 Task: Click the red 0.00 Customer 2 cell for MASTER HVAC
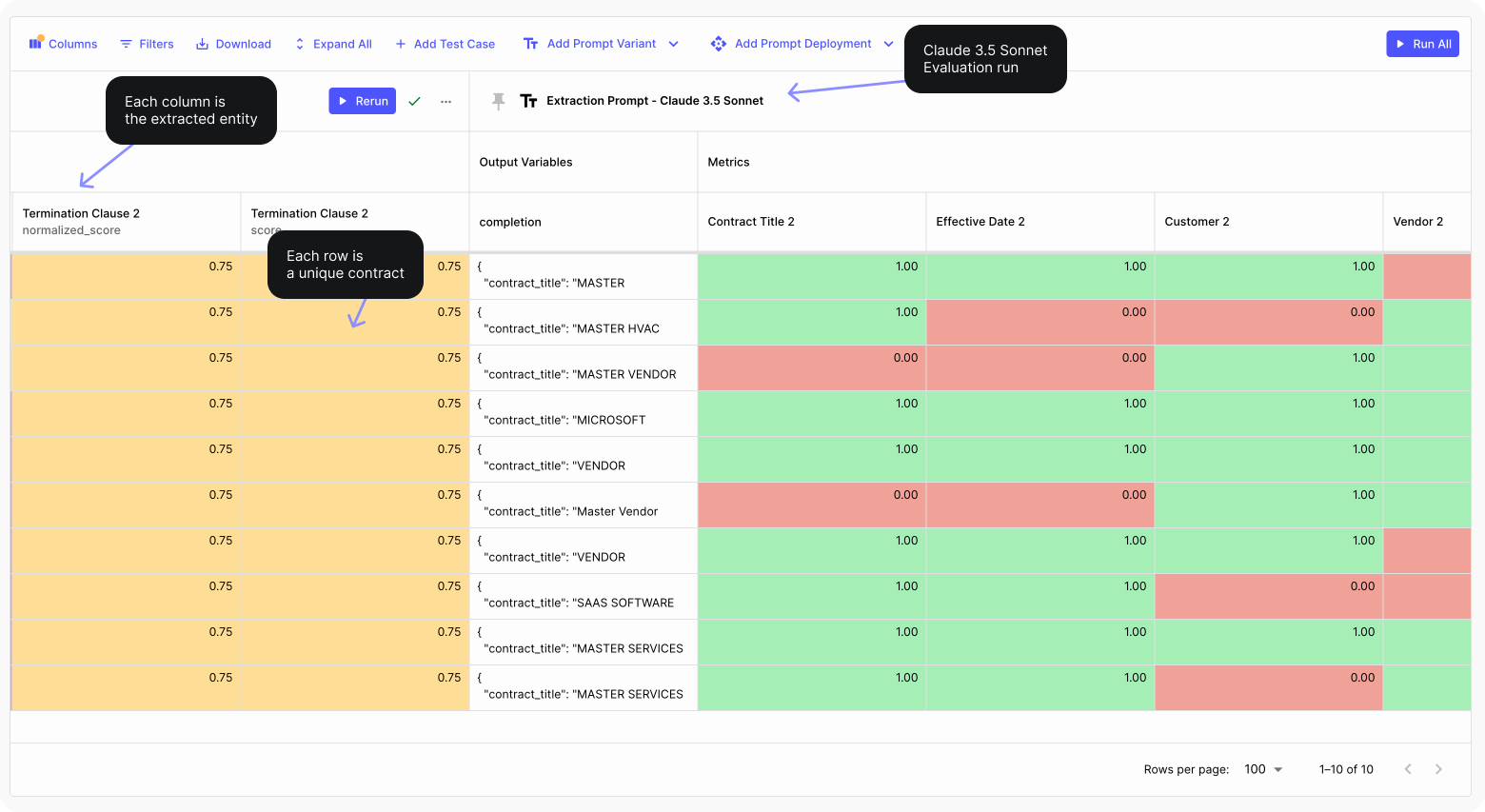(1268, 322)
